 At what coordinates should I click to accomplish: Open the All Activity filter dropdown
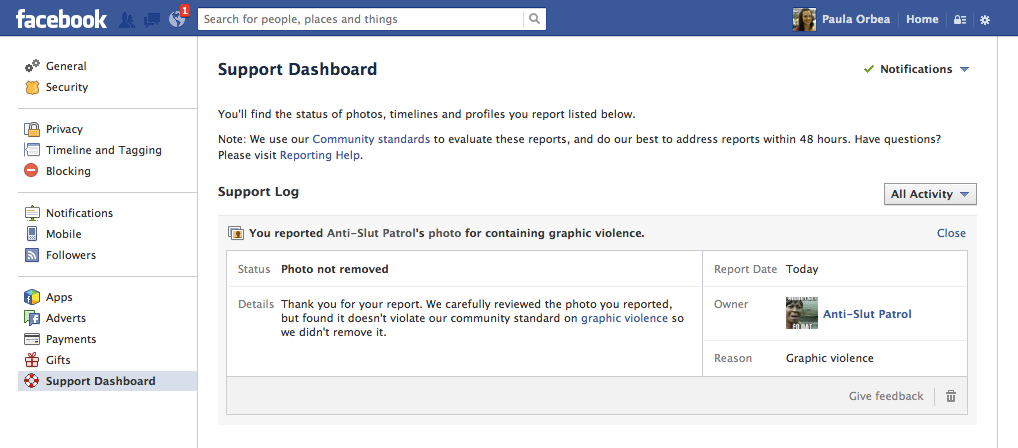[930, 194]
